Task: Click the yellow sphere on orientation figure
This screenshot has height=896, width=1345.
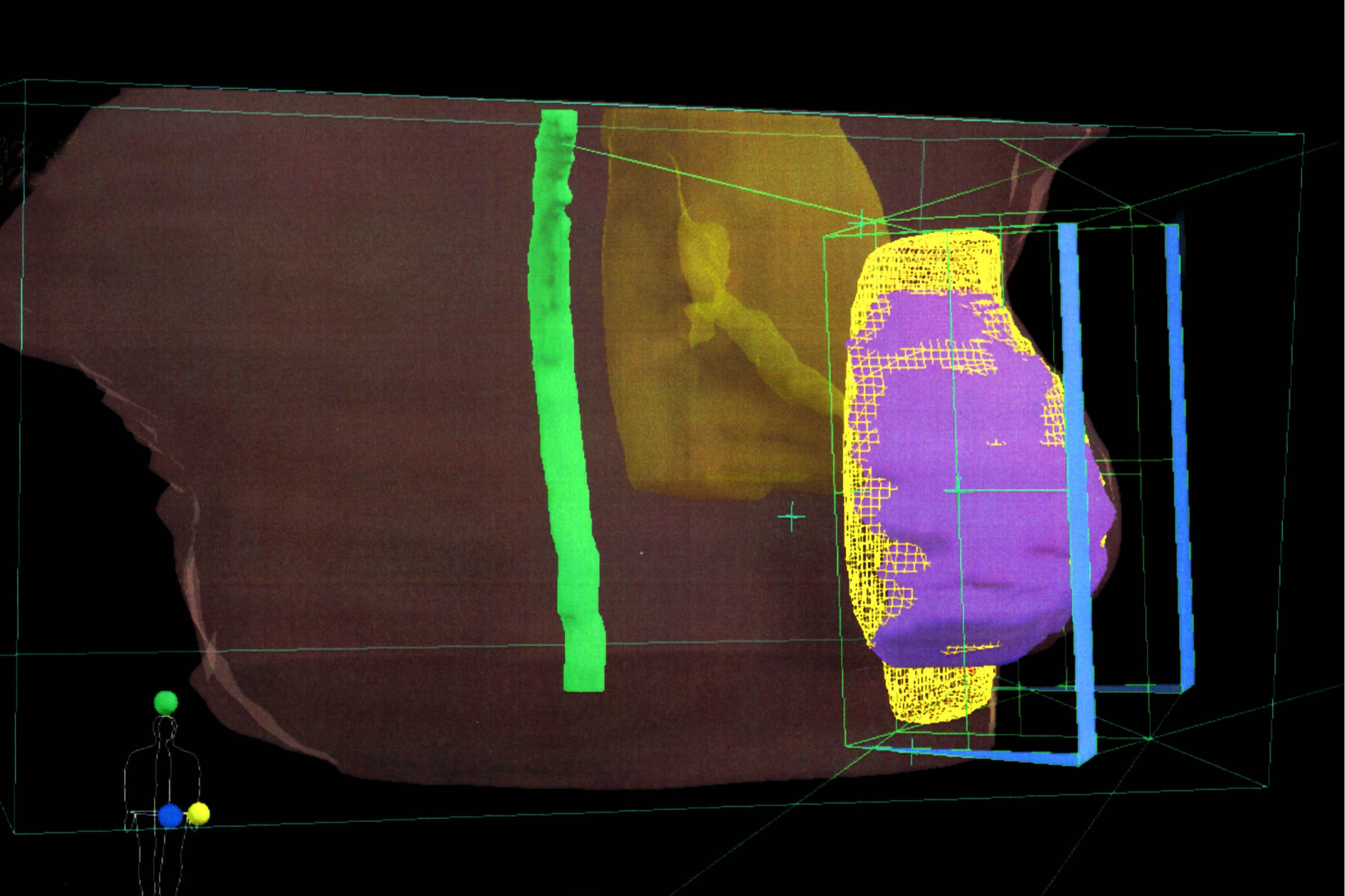Action: pyautogui.click(x=199, y=813)
